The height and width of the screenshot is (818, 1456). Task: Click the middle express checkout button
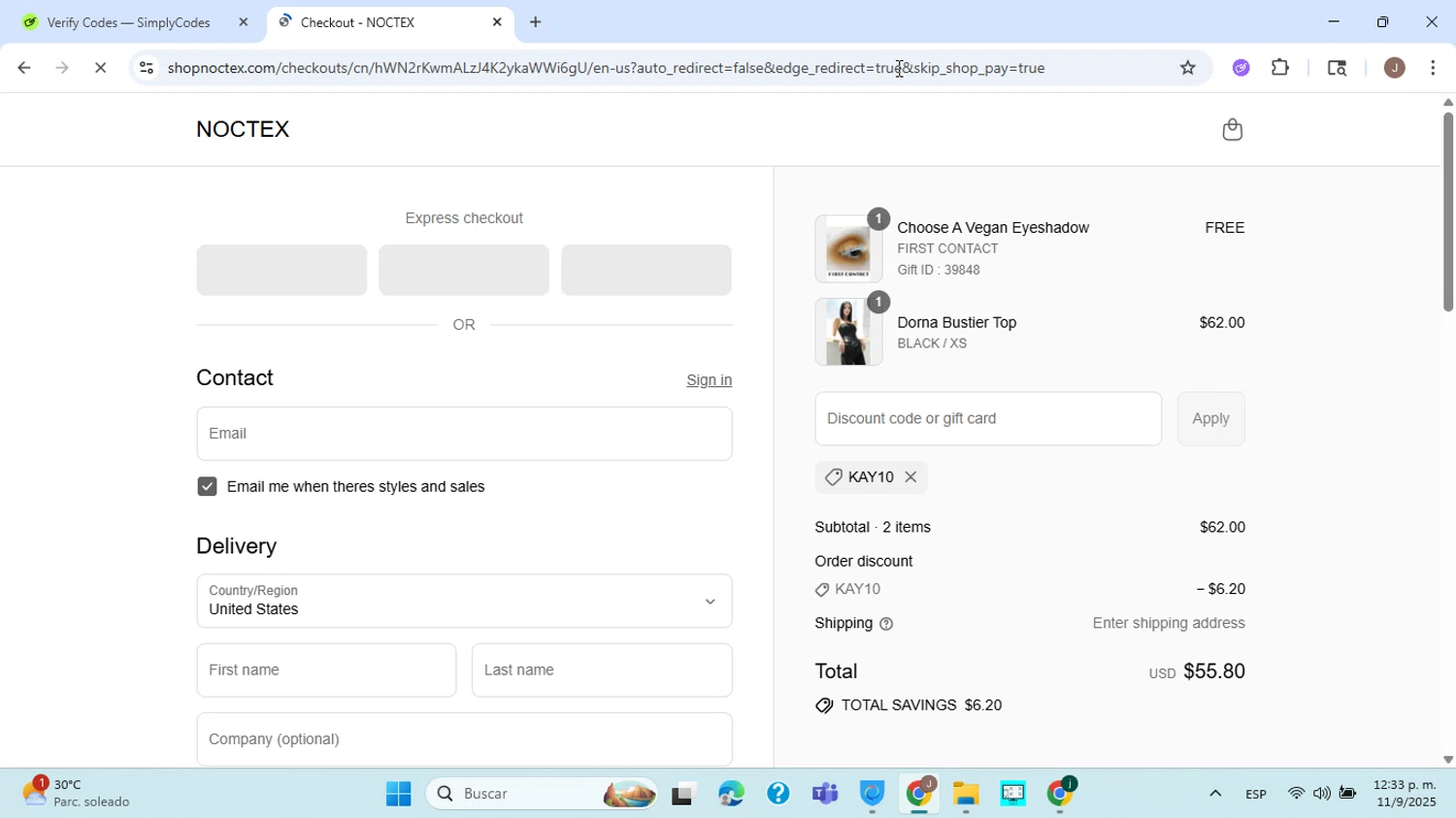click(464, 270)
